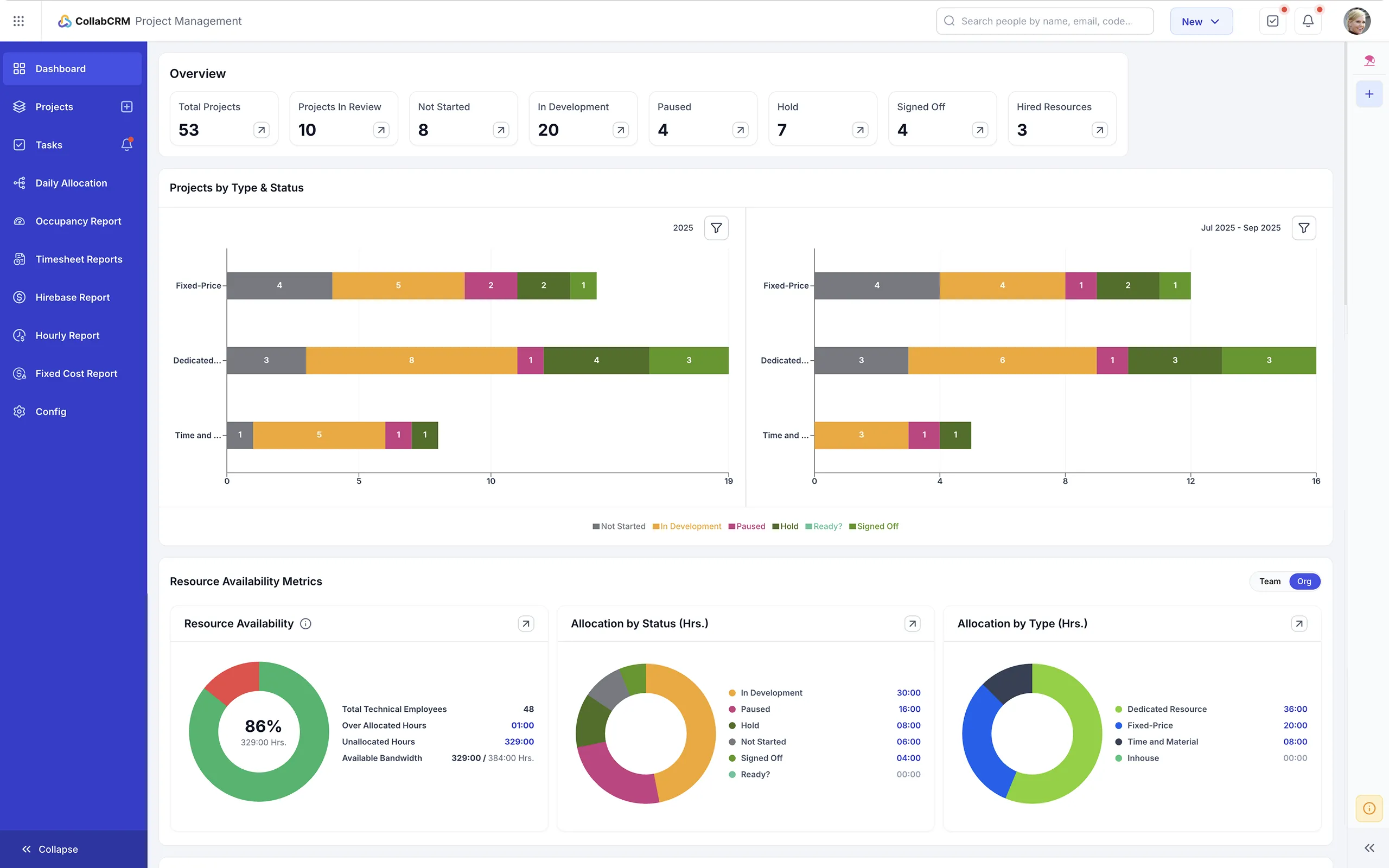Open the Hourly Report section

tap(67, 335)
